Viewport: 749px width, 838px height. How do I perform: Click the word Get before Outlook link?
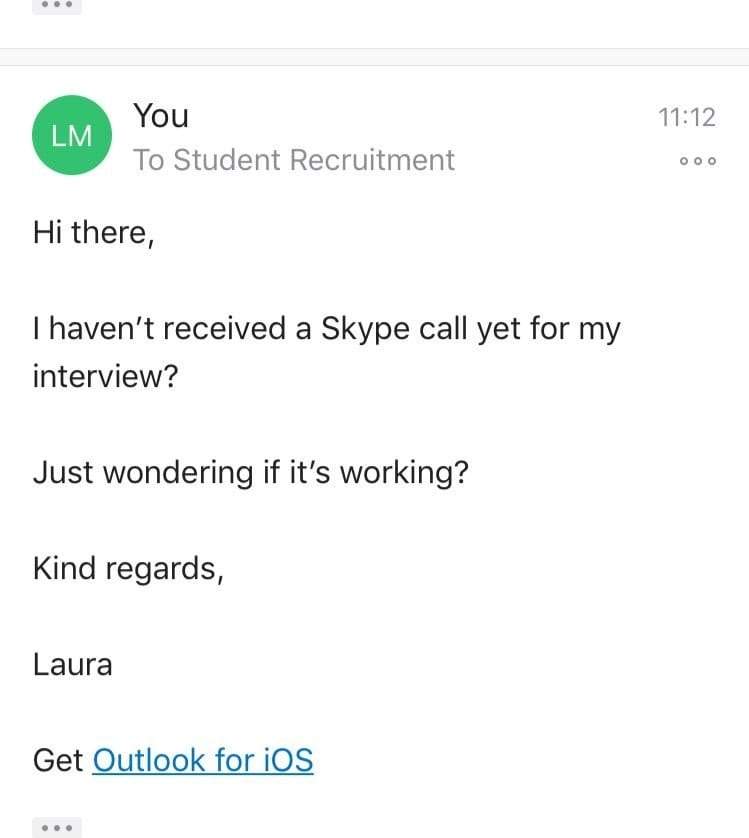tap(58, 760)
